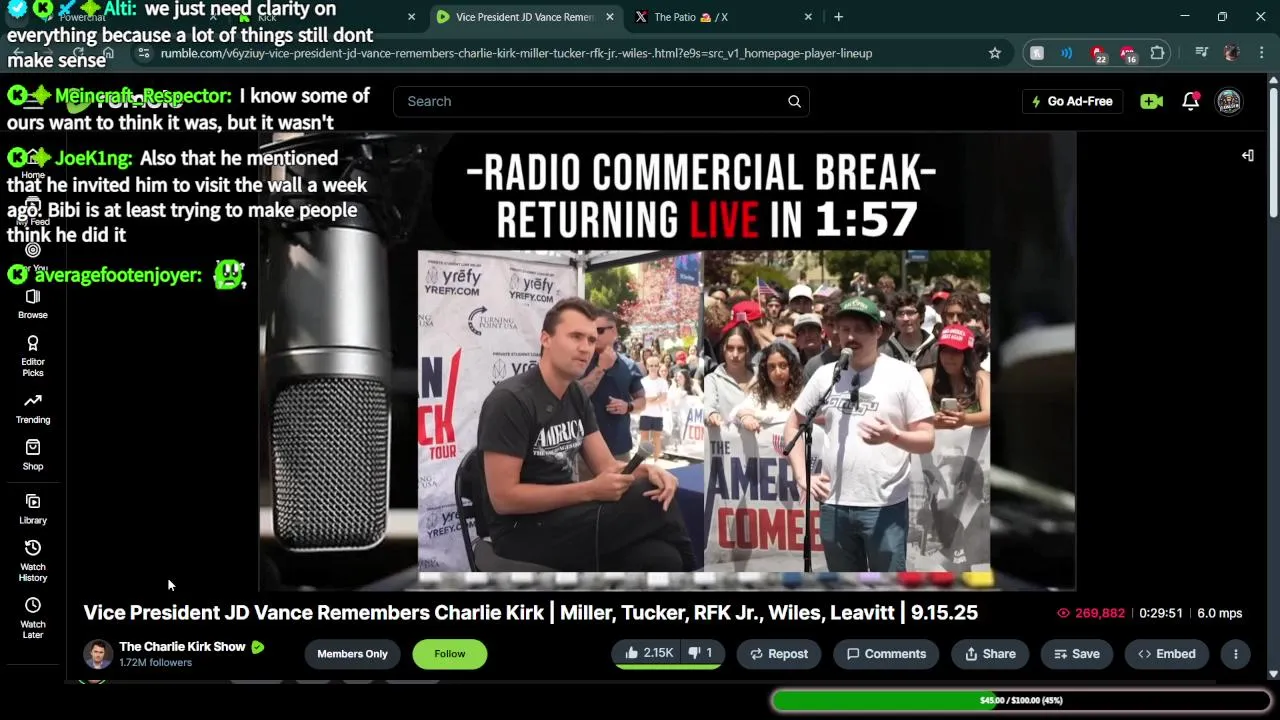
Task: Open Watch History in sidebar
Action: pos(33,560)
